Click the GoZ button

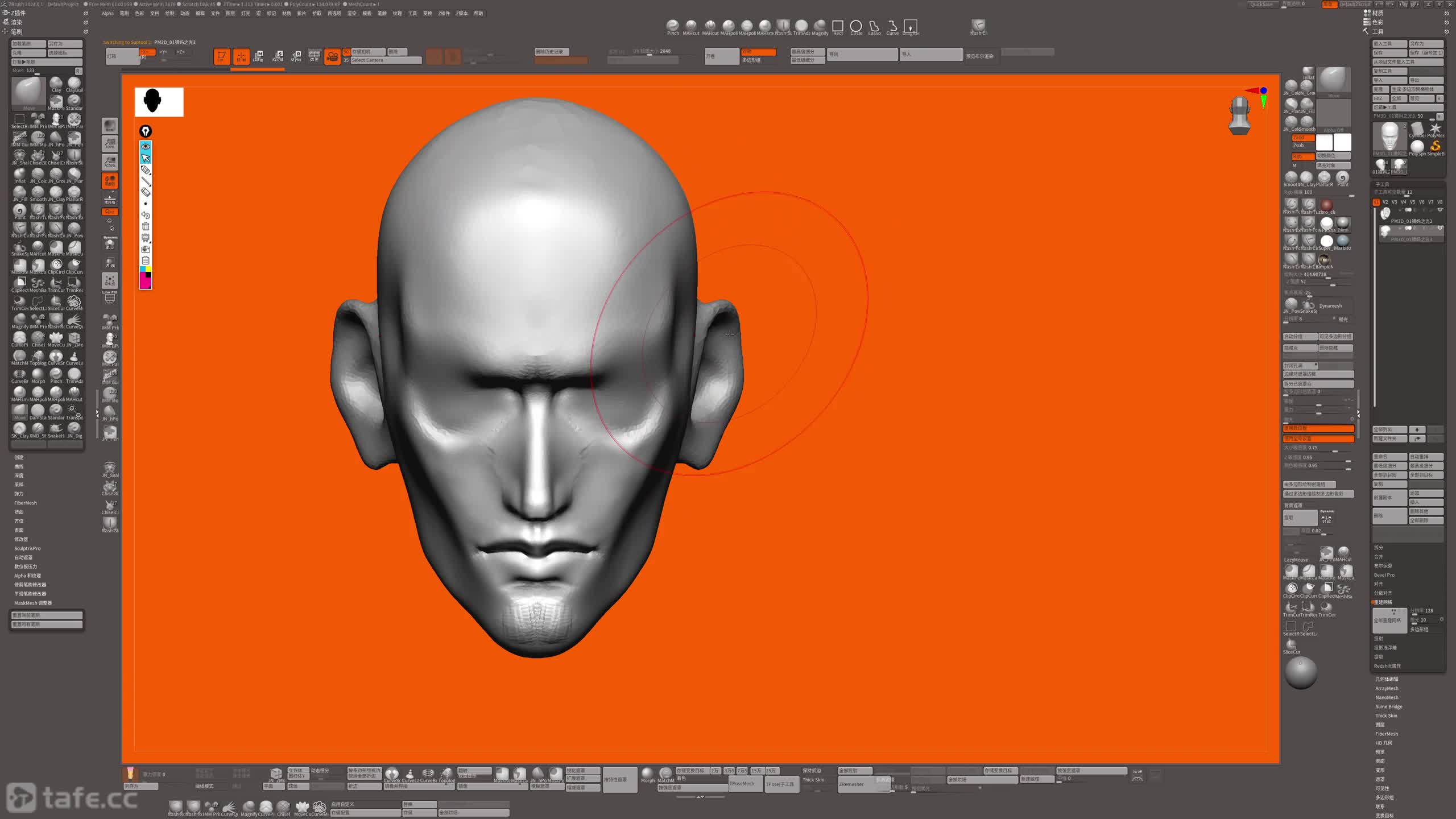pos(1380,98)
